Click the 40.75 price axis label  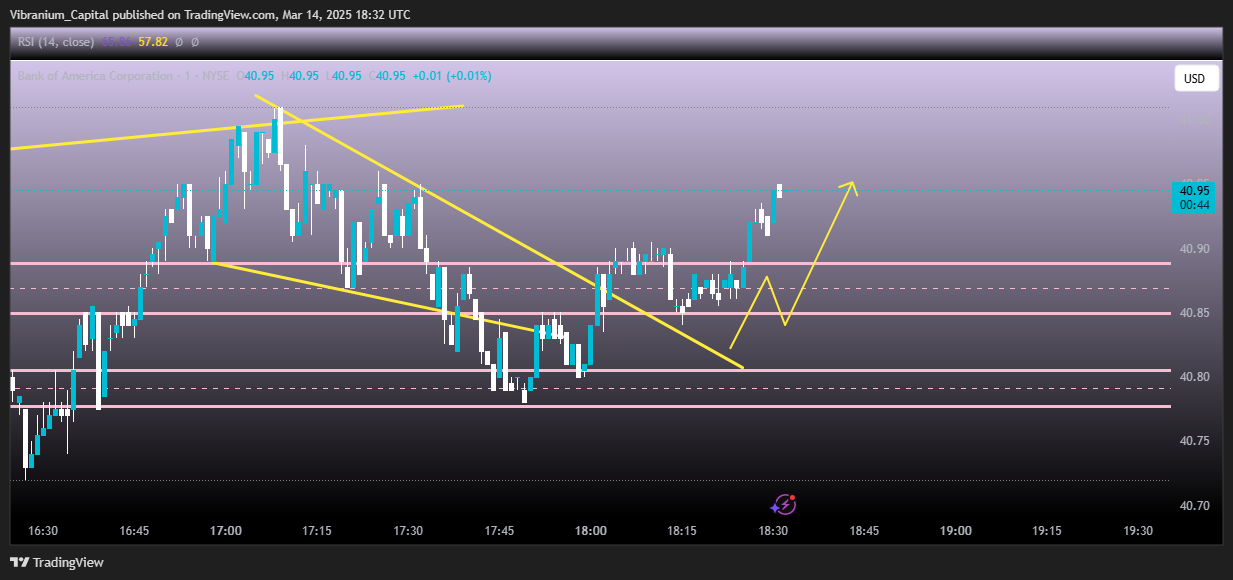coord(1195,441)
